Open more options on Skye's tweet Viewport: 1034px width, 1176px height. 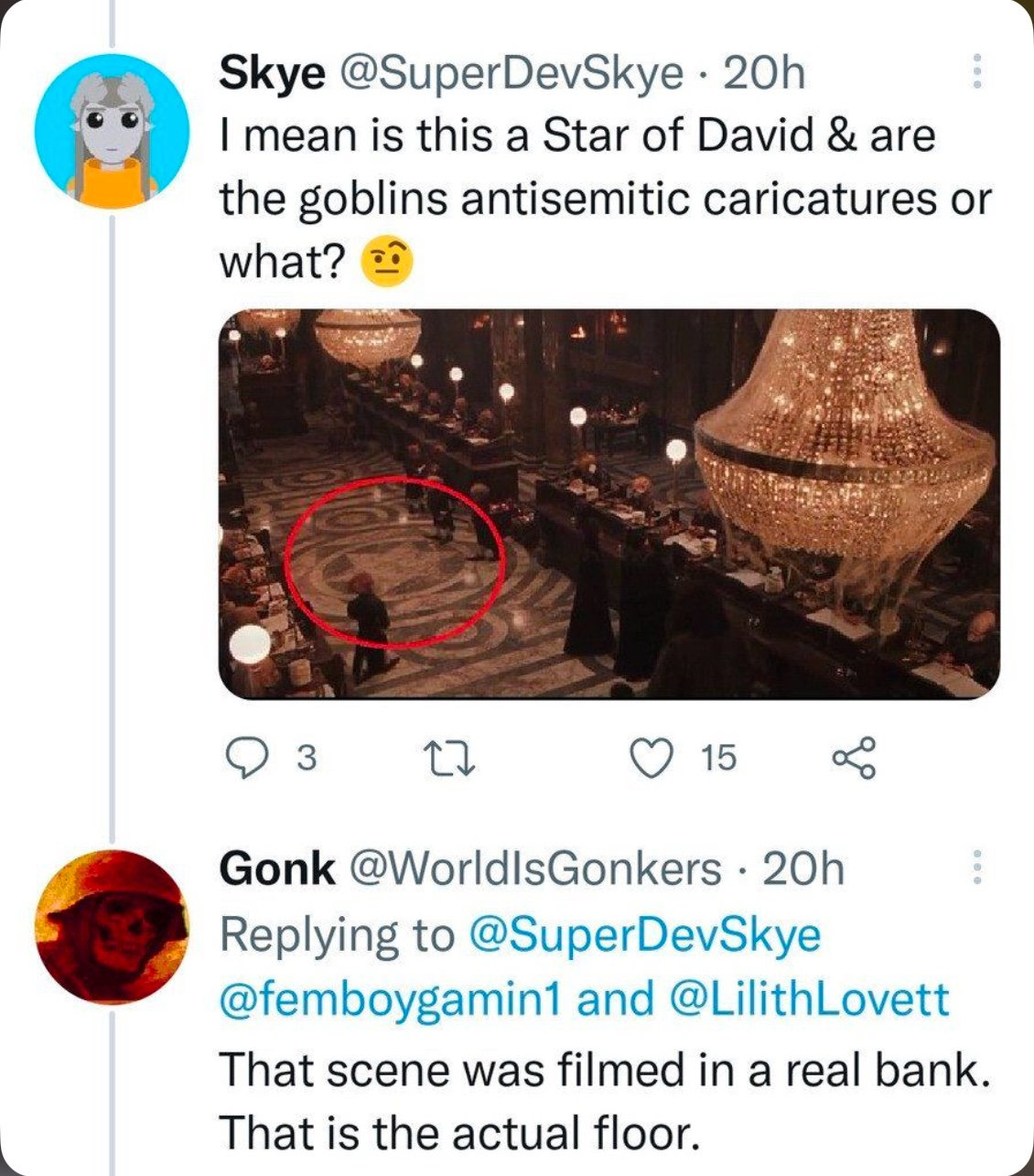pyautogui.click(x=976, y=71)
